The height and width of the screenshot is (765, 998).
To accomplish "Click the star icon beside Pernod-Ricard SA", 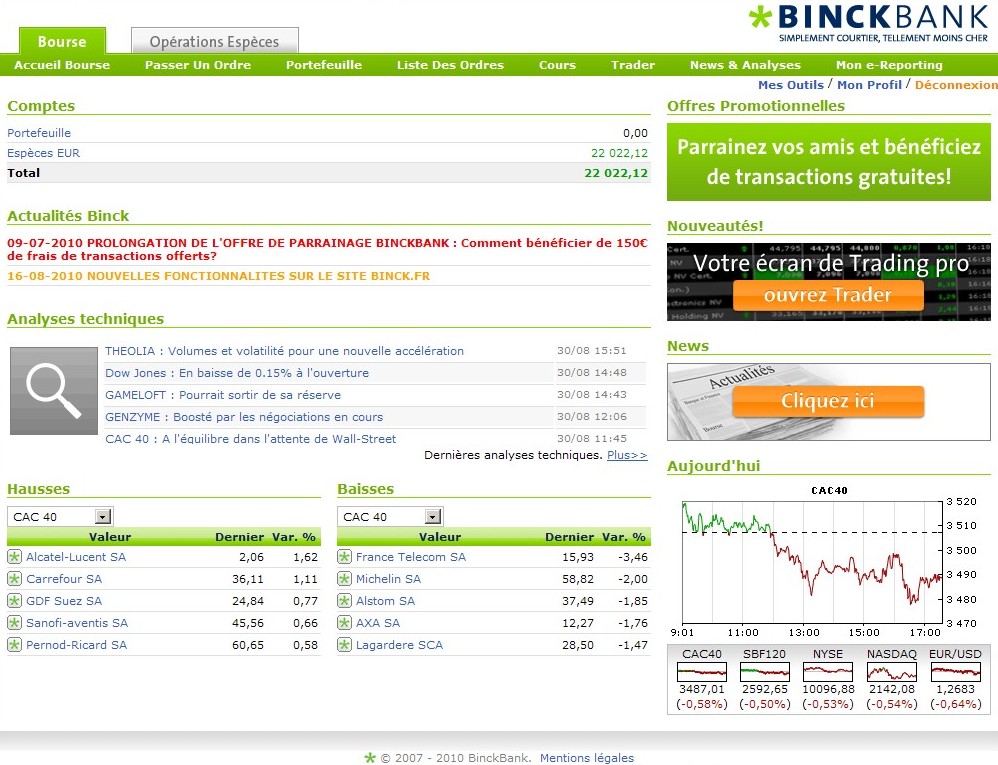I will pyautogui.click(x=14, y=645).
